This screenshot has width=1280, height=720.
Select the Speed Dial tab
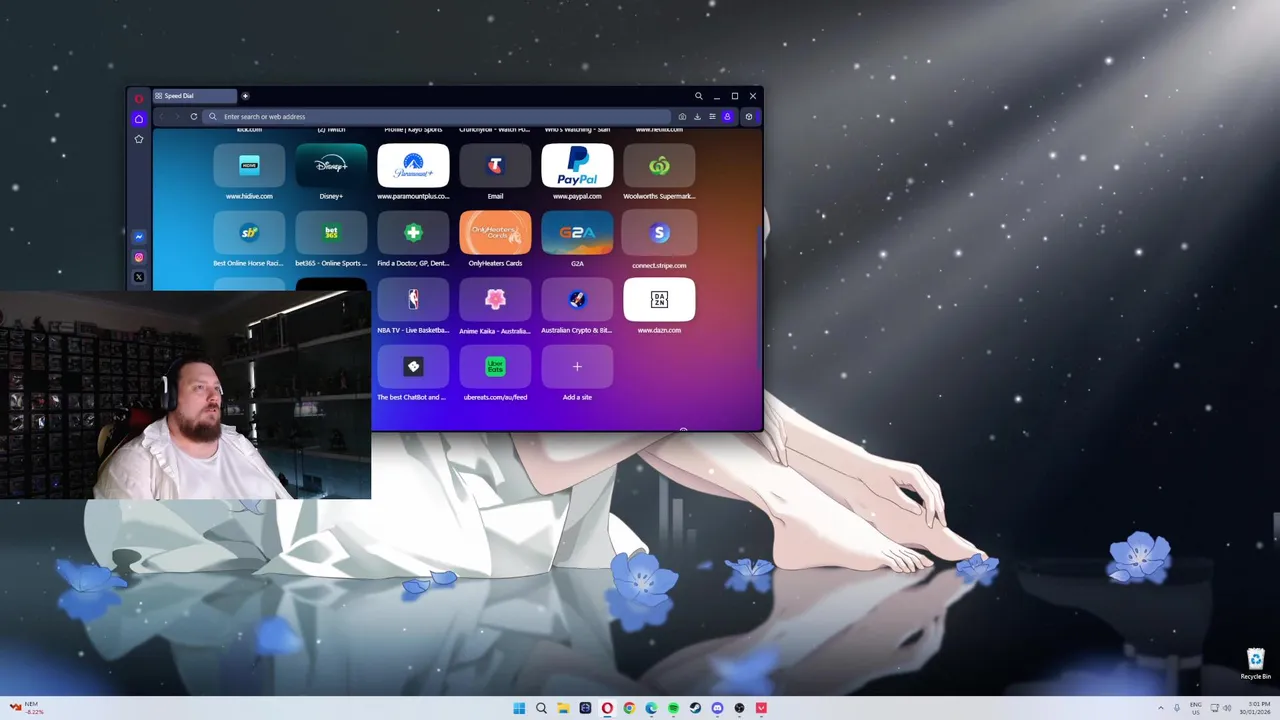(x=194, y=96)
